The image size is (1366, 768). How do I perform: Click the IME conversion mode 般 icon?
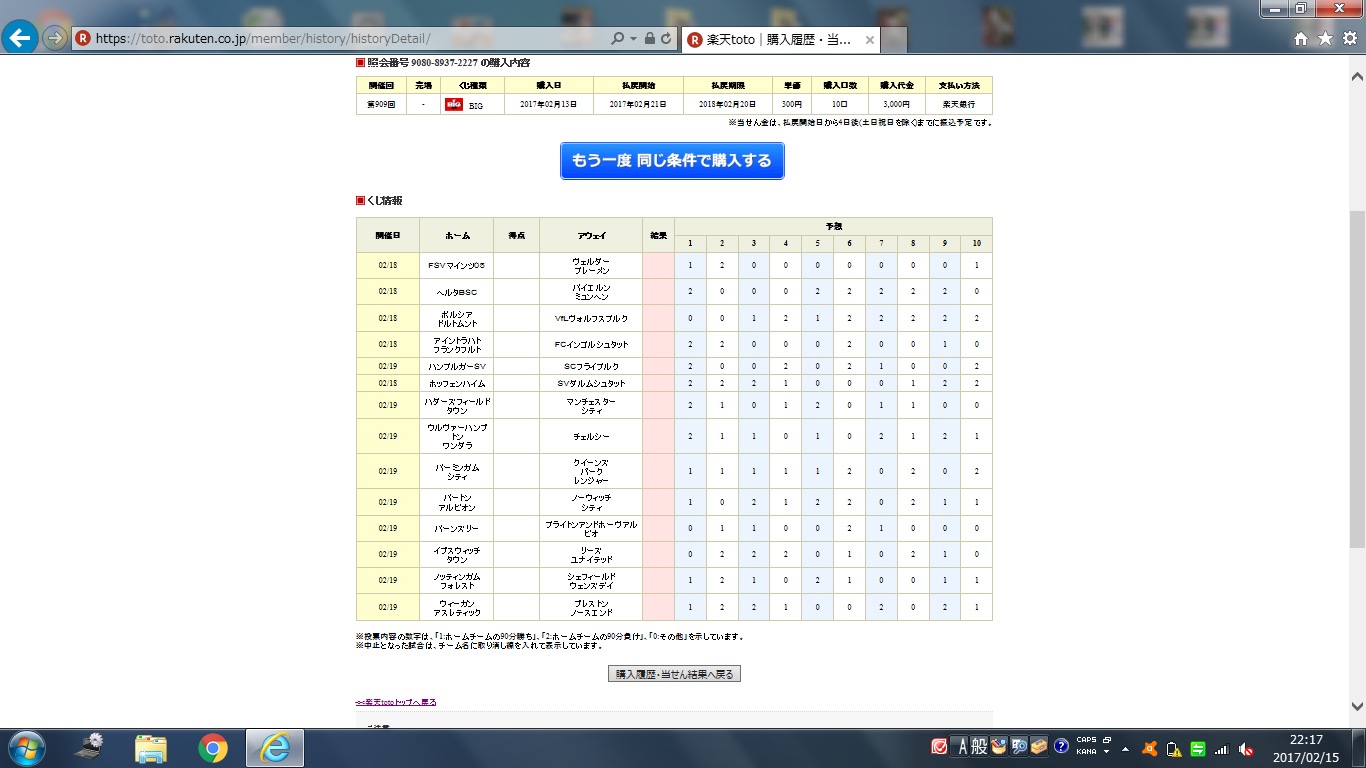[980, 747]
